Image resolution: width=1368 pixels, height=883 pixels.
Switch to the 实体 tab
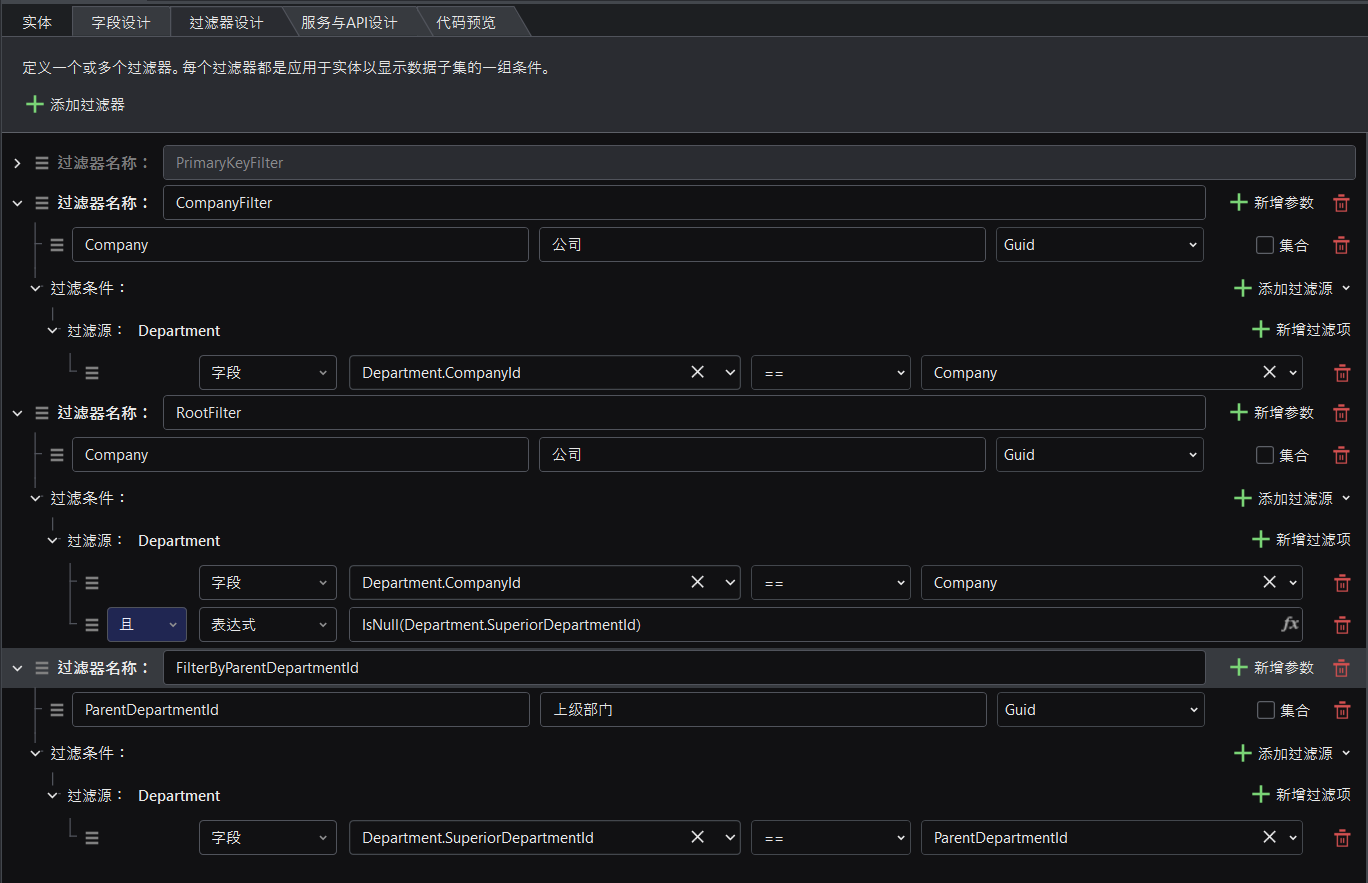(x=37, y=22)
